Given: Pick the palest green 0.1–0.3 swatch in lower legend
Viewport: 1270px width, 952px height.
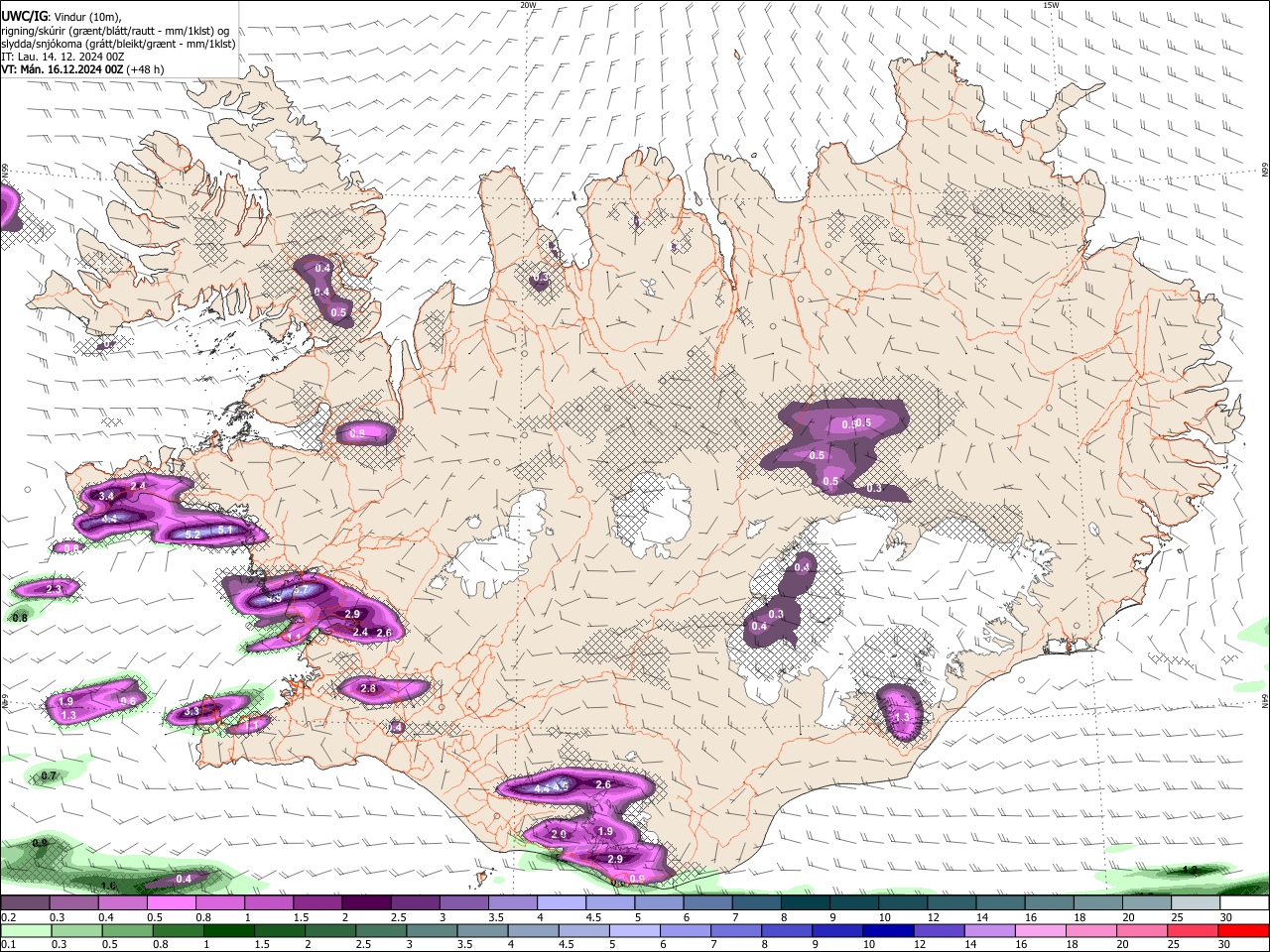Looking at the screenshot, I should (x=26, y=930).
